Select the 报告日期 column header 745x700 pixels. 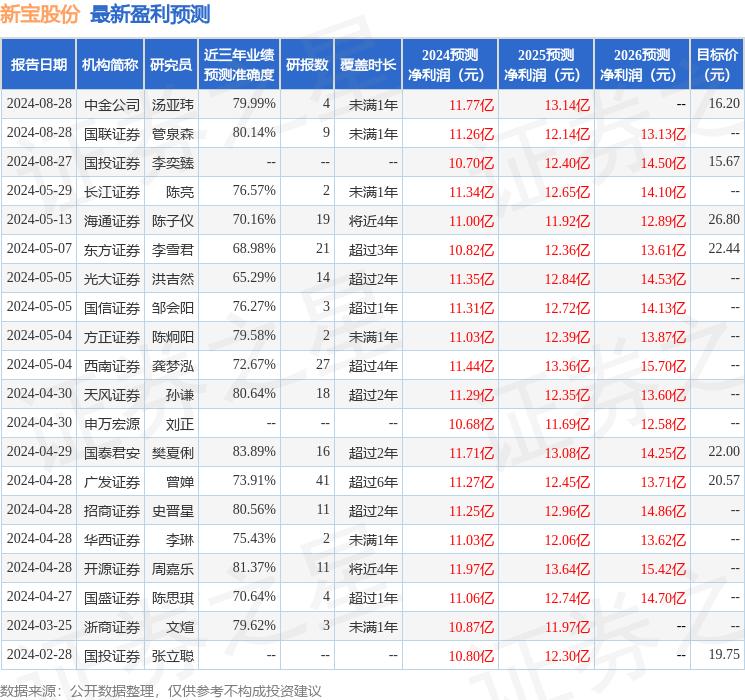[38, 64]
